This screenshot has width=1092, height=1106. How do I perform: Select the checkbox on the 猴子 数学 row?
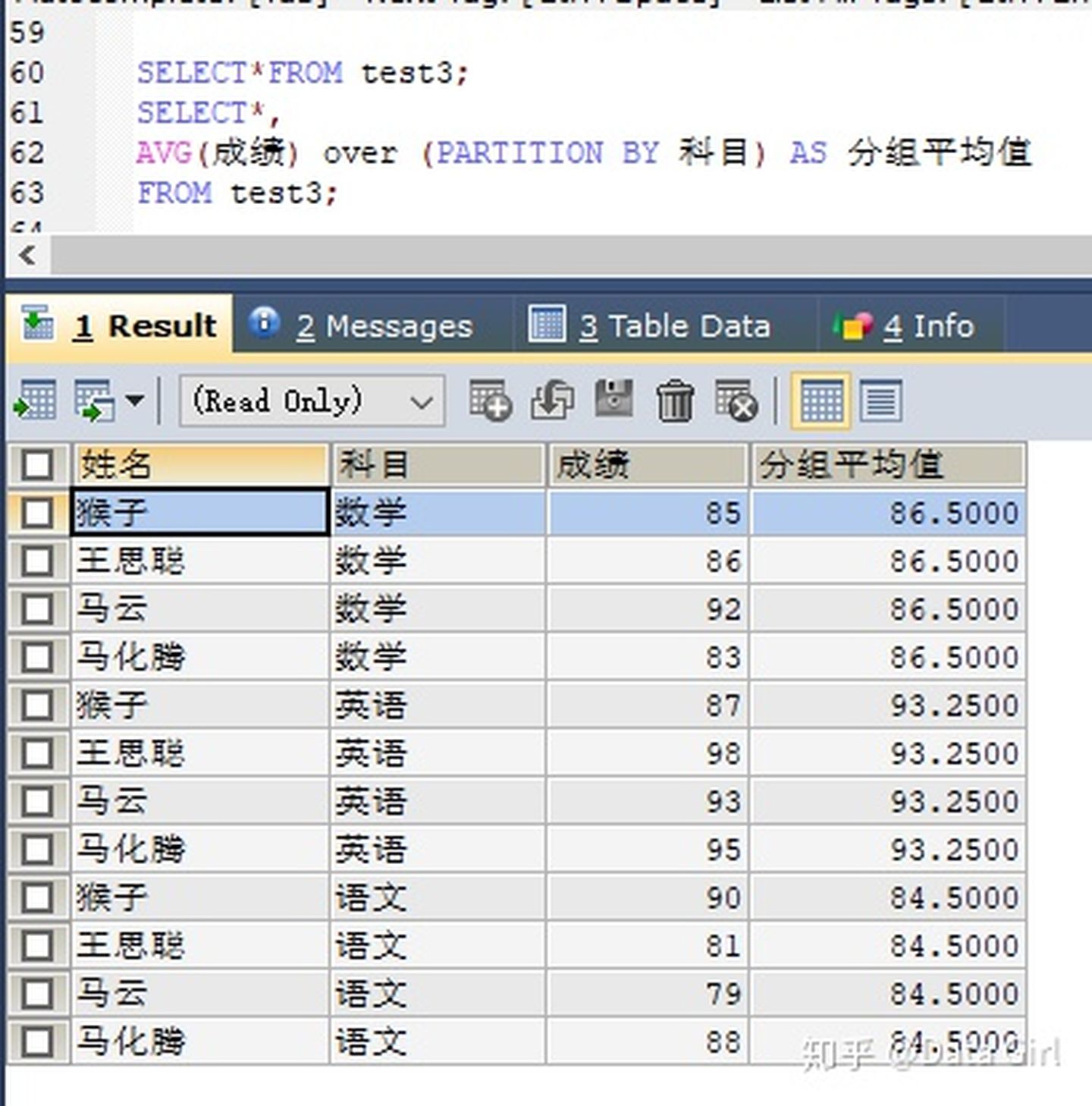click(37, 513)
